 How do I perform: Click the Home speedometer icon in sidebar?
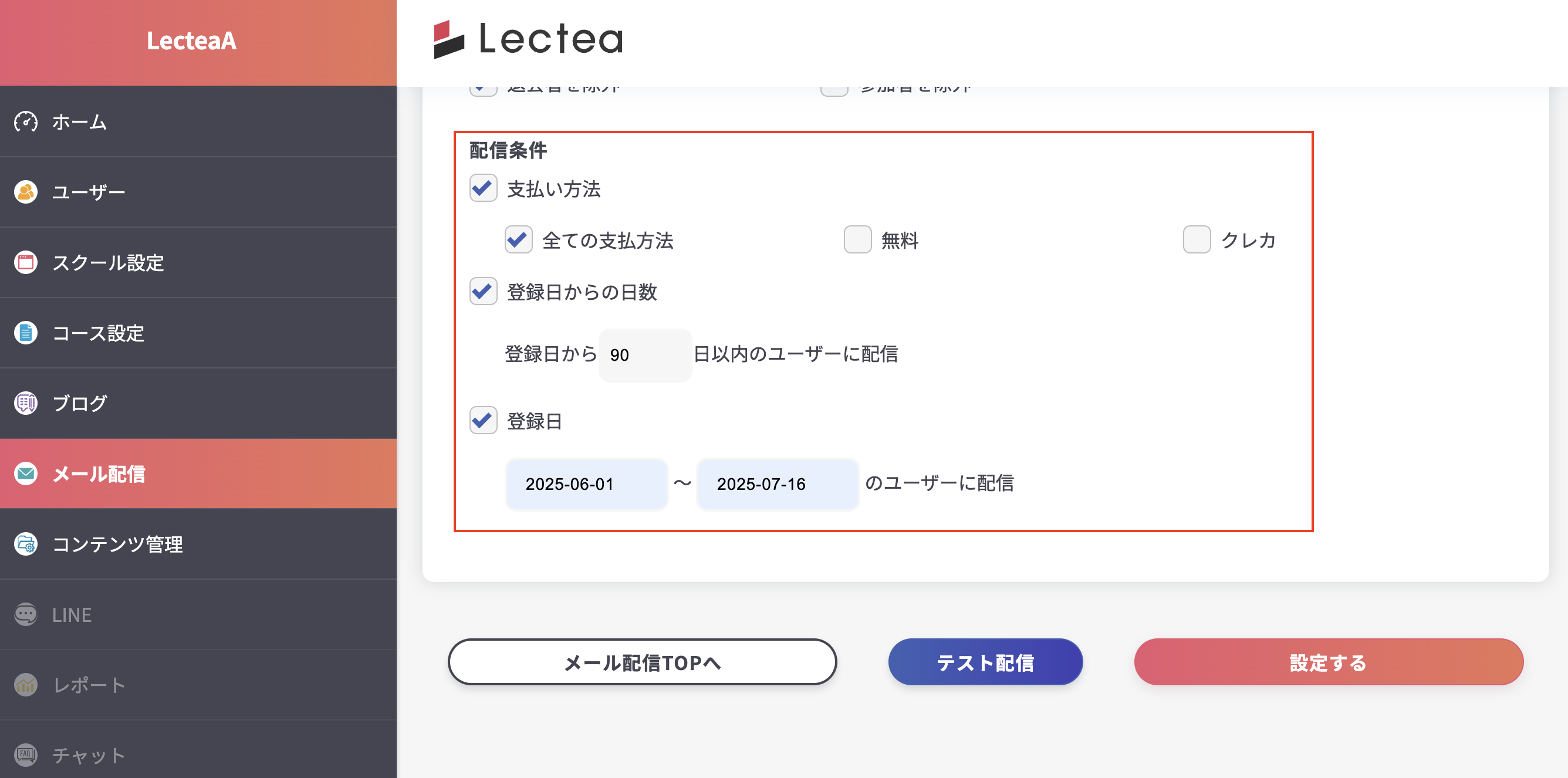coord(26,122)
